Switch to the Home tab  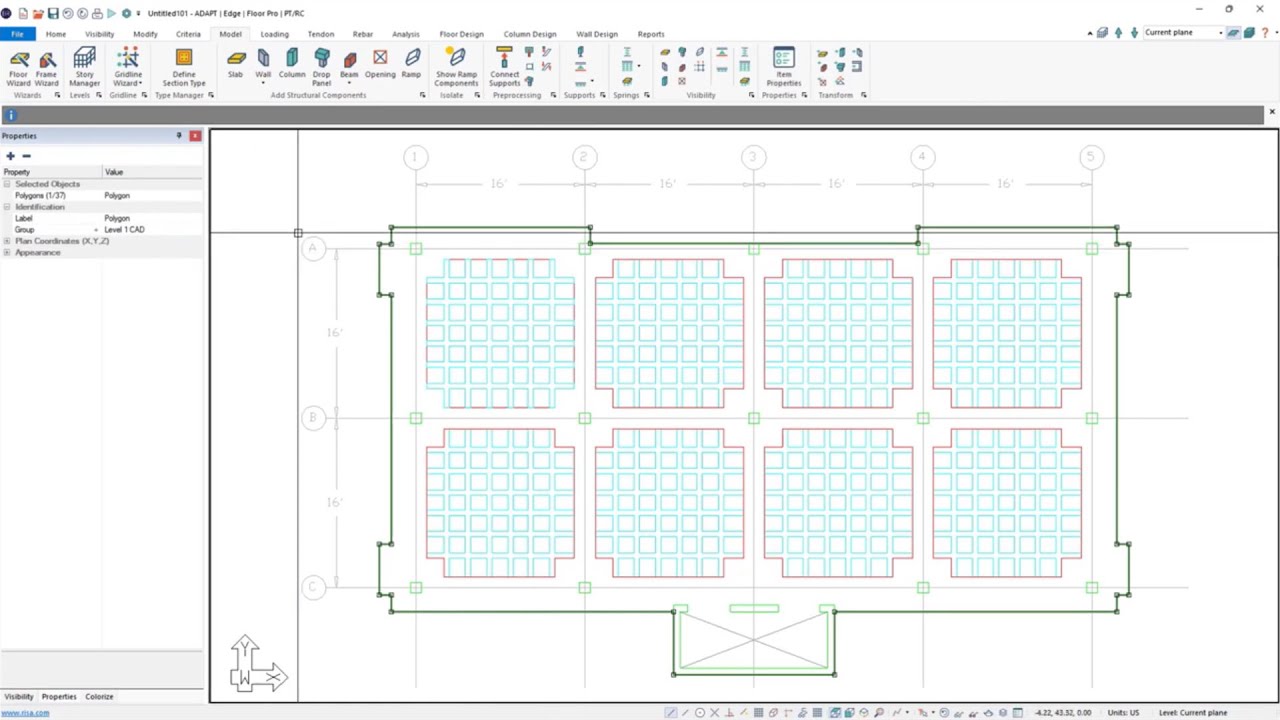tap(55, 34)
